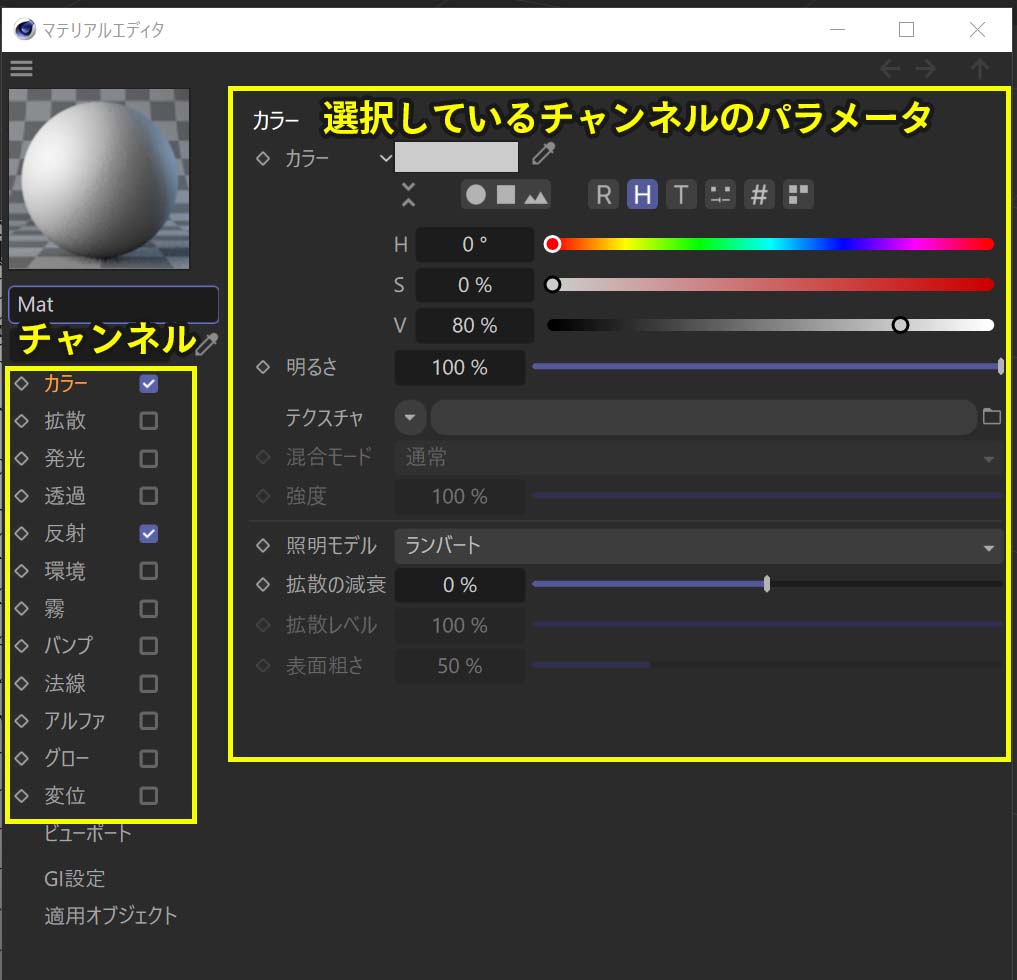Select the 変位 channel label
Screen dimensions: 1017x980
65,796
